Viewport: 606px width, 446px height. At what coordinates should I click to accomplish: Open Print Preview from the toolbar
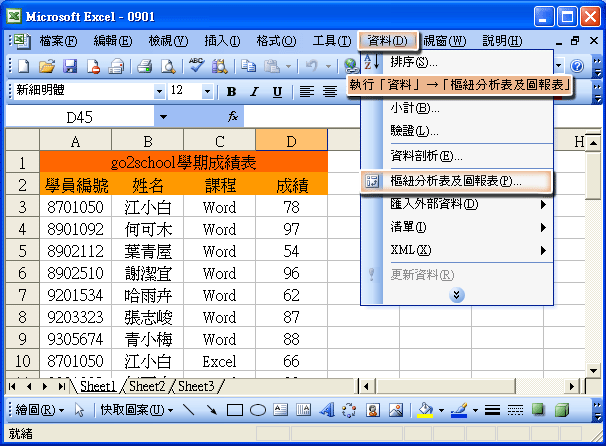click(x=168, y=66)
